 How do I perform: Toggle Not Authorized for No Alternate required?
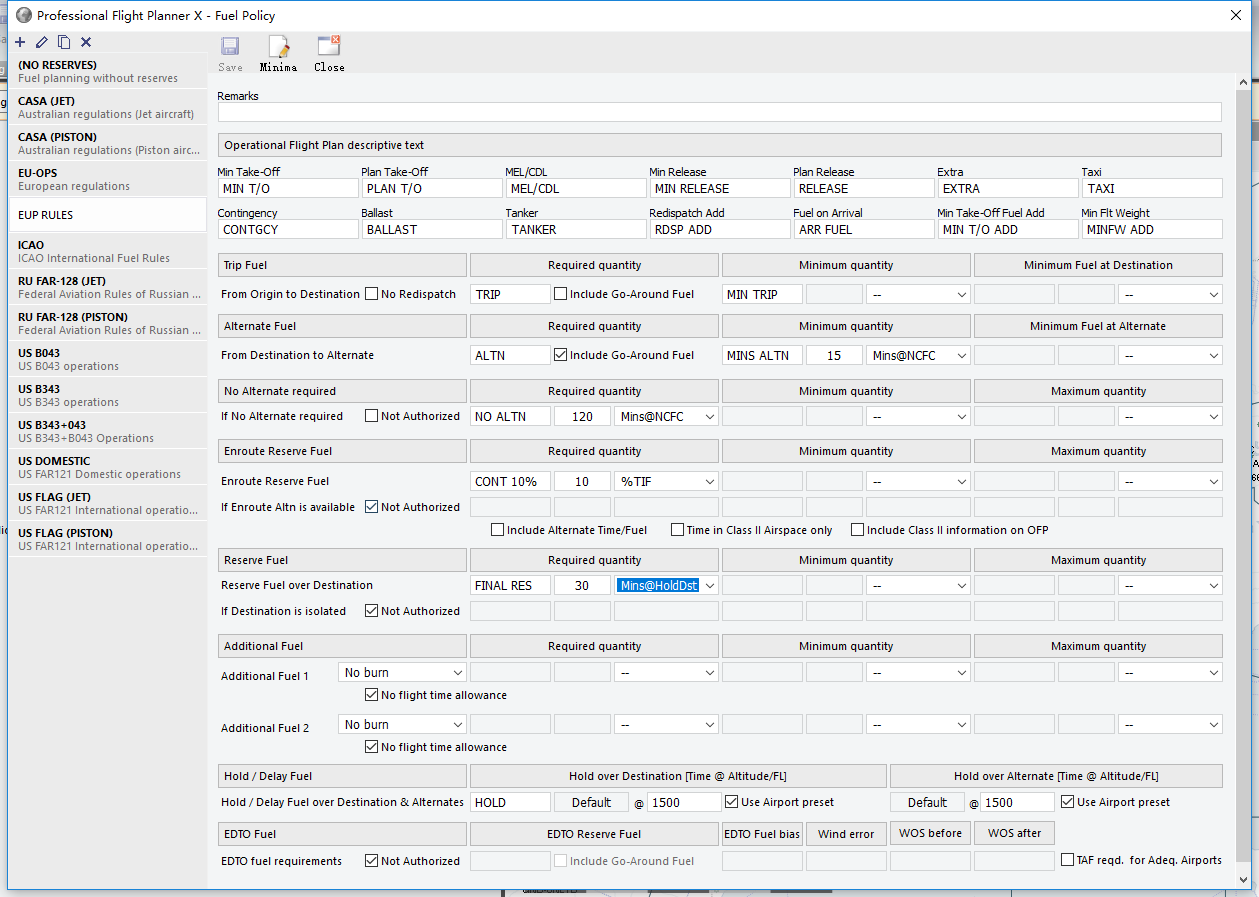(x=371, y=416)
